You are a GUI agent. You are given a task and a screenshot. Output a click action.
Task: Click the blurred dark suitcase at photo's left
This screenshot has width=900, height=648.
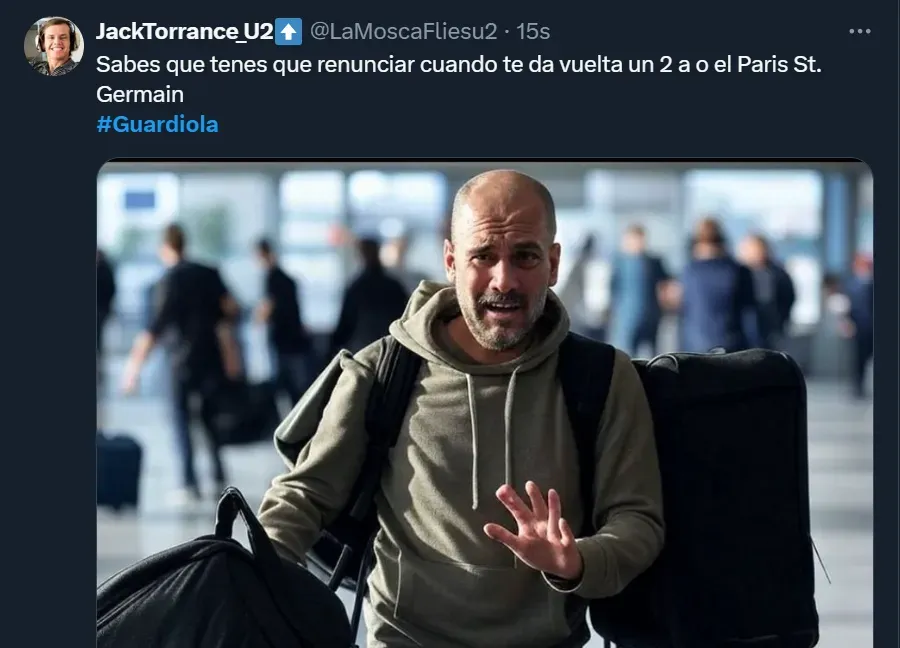(118, 471)
